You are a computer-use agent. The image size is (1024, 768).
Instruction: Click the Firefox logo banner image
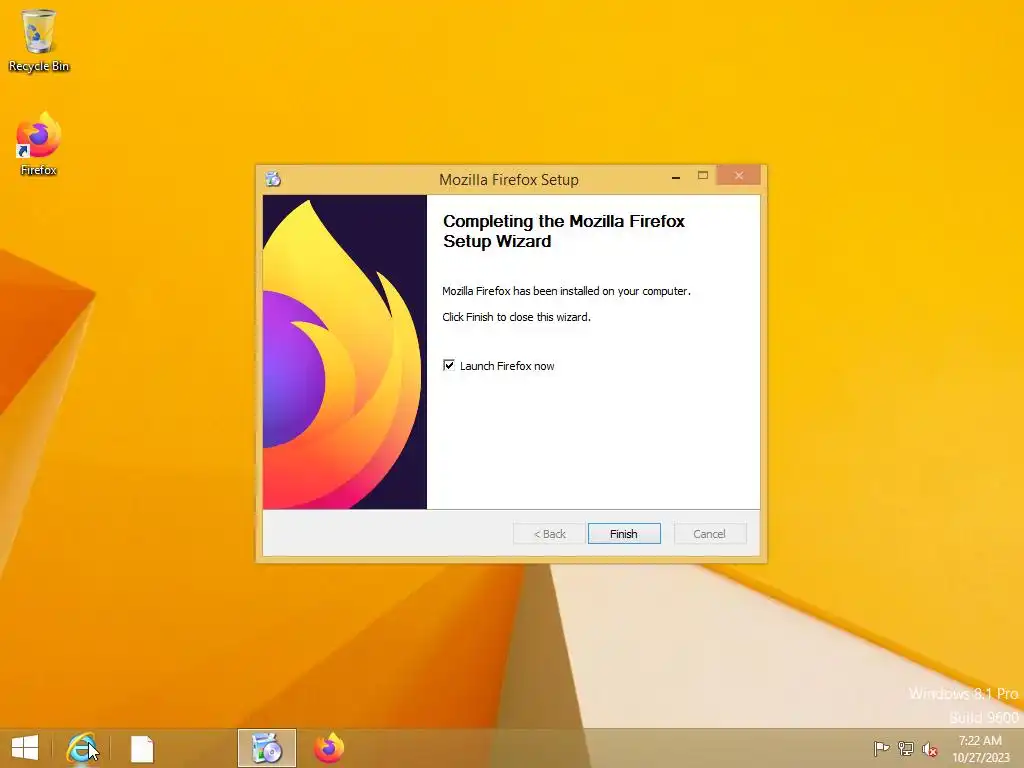(x=345, y=352)
